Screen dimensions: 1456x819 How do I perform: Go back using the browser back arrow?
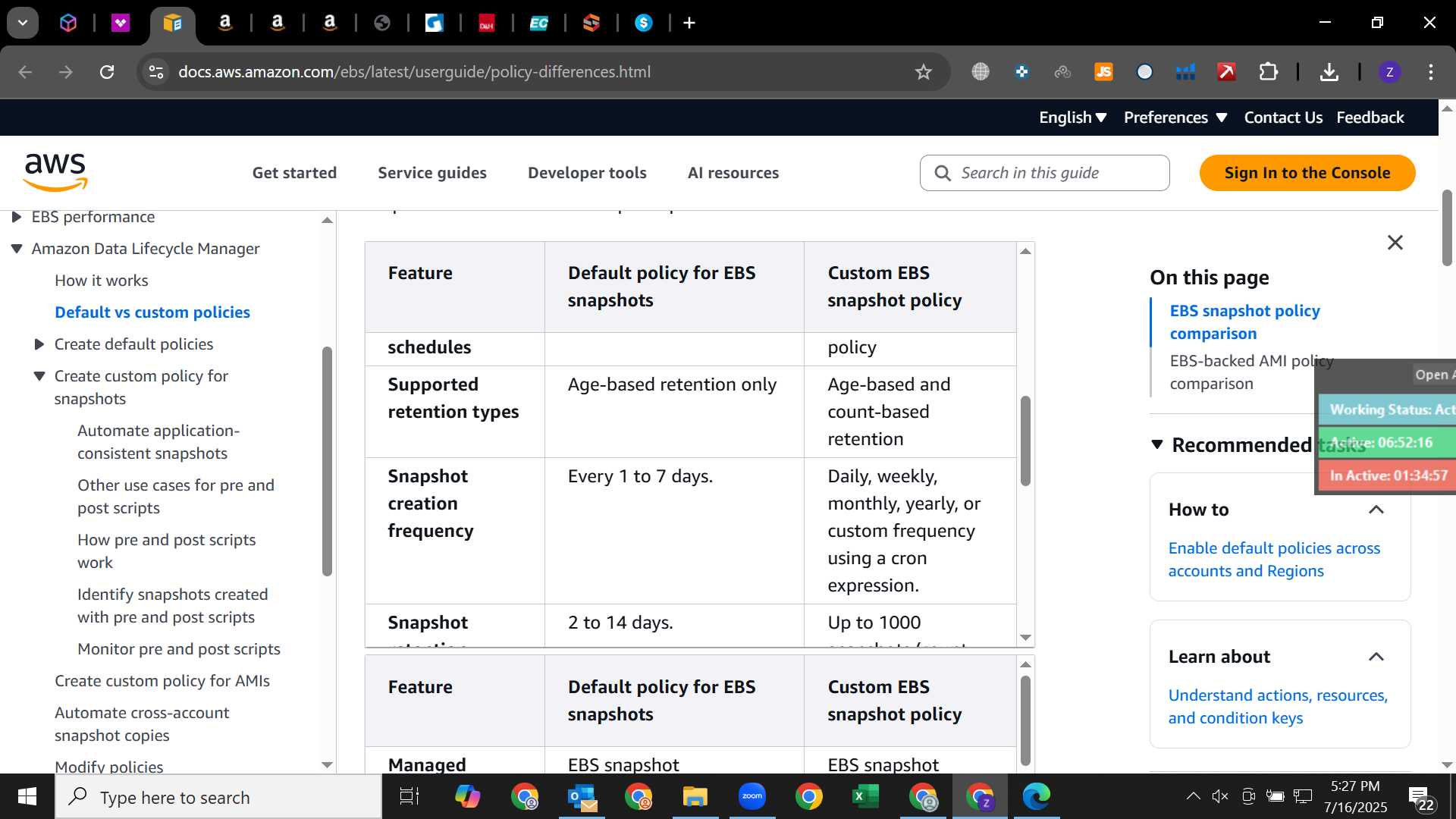[25, 72]
